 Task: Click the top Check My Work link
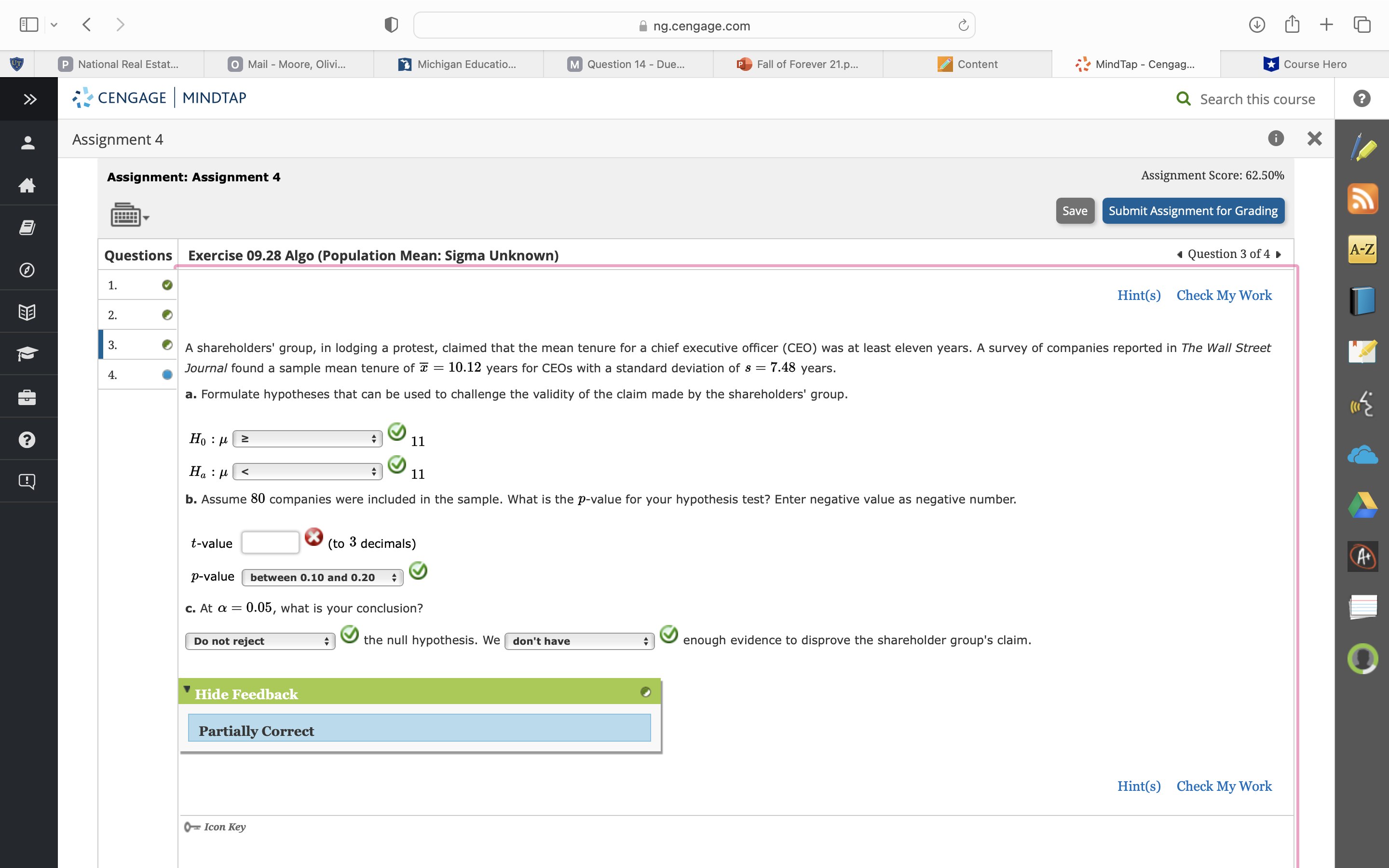1224,295
